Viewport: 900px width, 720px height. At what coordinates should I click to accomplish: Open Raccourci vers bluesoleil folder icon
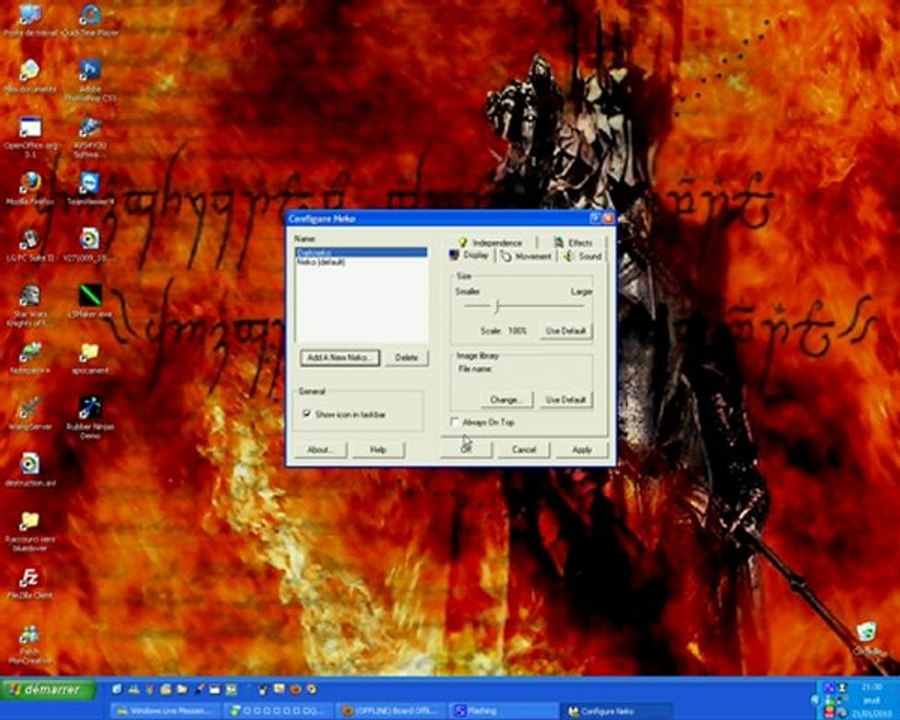coord(30,531)
